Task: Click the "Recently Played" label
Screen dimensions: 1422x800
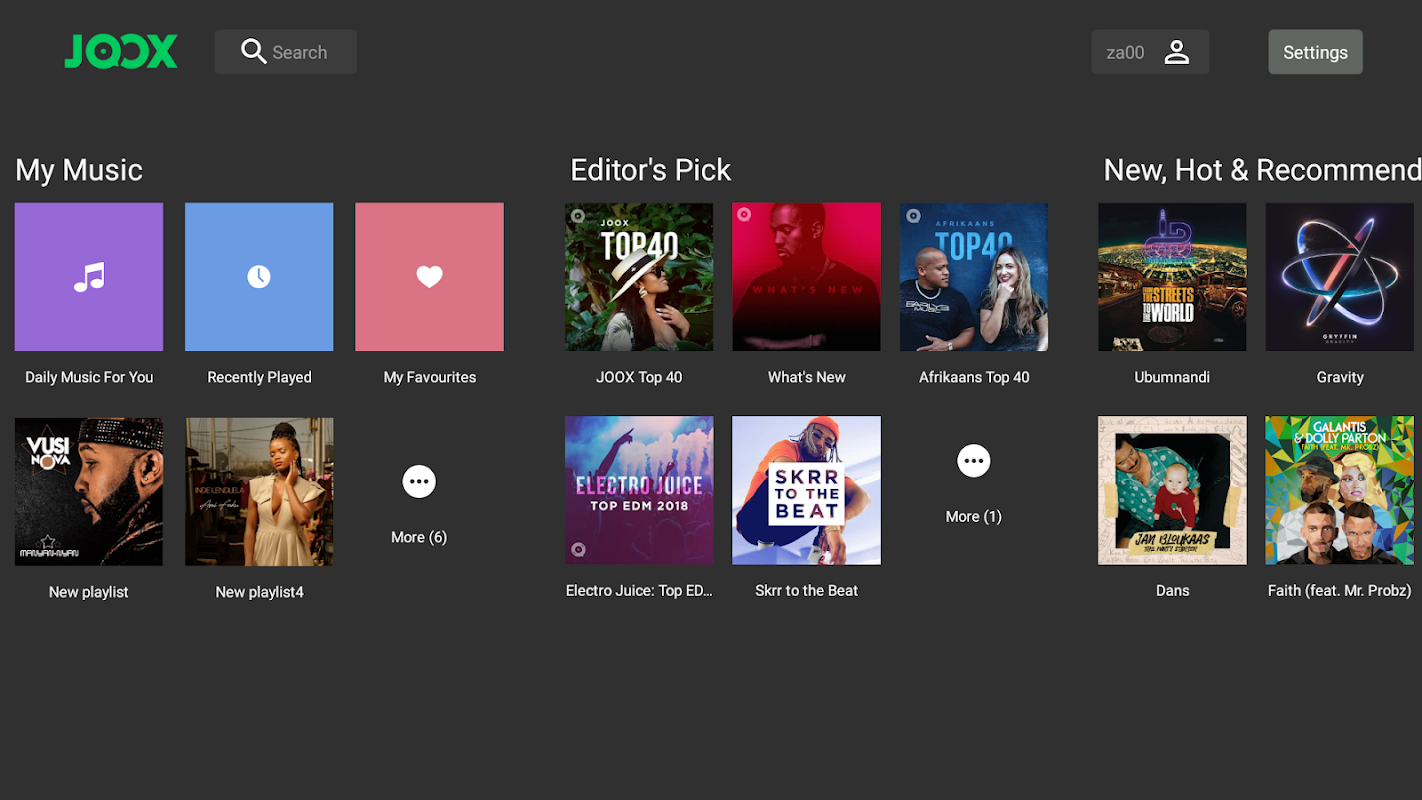Action: coord(259,377)
